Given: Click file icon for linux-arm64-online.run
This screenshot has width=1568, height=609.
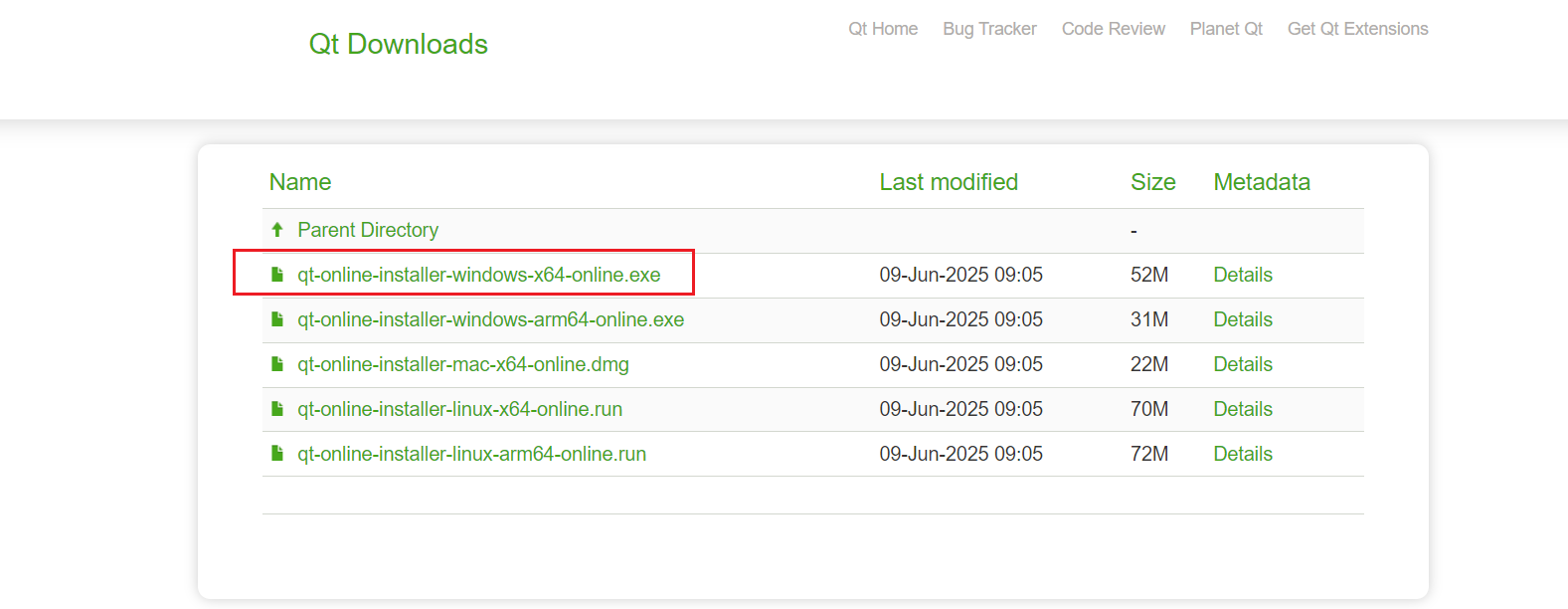Looking at the screenshot, I should [x=277, y=454].
